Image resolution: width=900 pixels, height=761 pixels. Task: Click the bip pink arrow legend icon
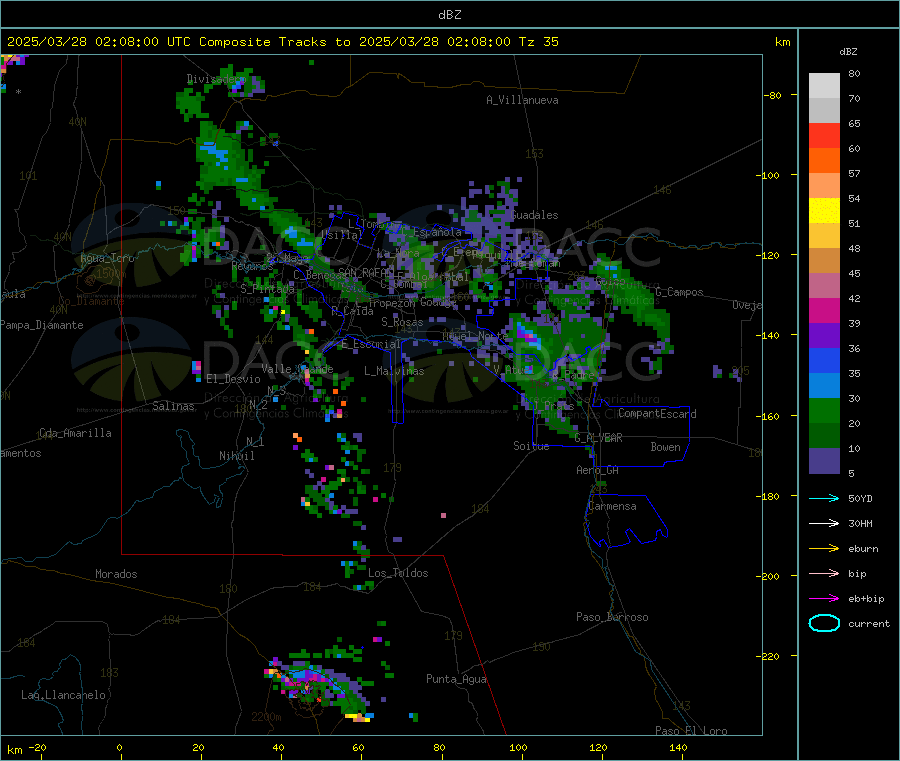pos(824,573)
